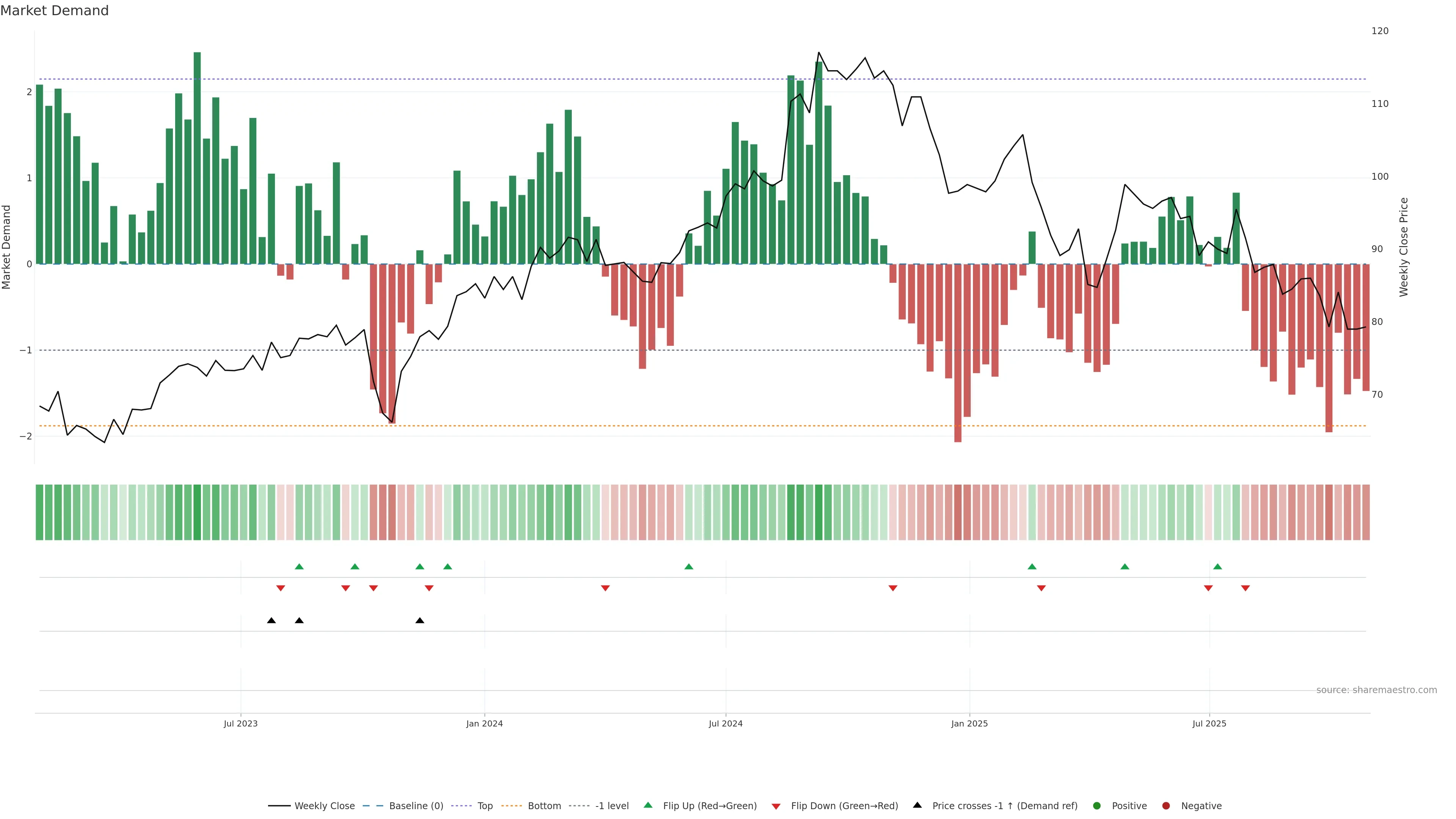Click the green Flip Up legend triangle
The image size is (1456, 819).
coord(648,805)
